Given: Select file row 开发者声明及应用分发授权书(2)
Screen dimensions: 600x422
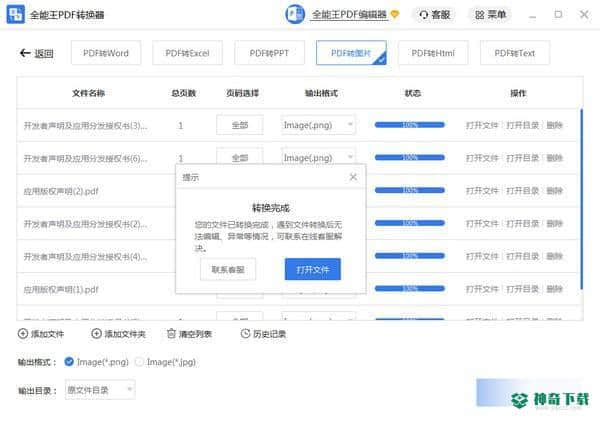Looking at the screenshot, I should 85,224.
